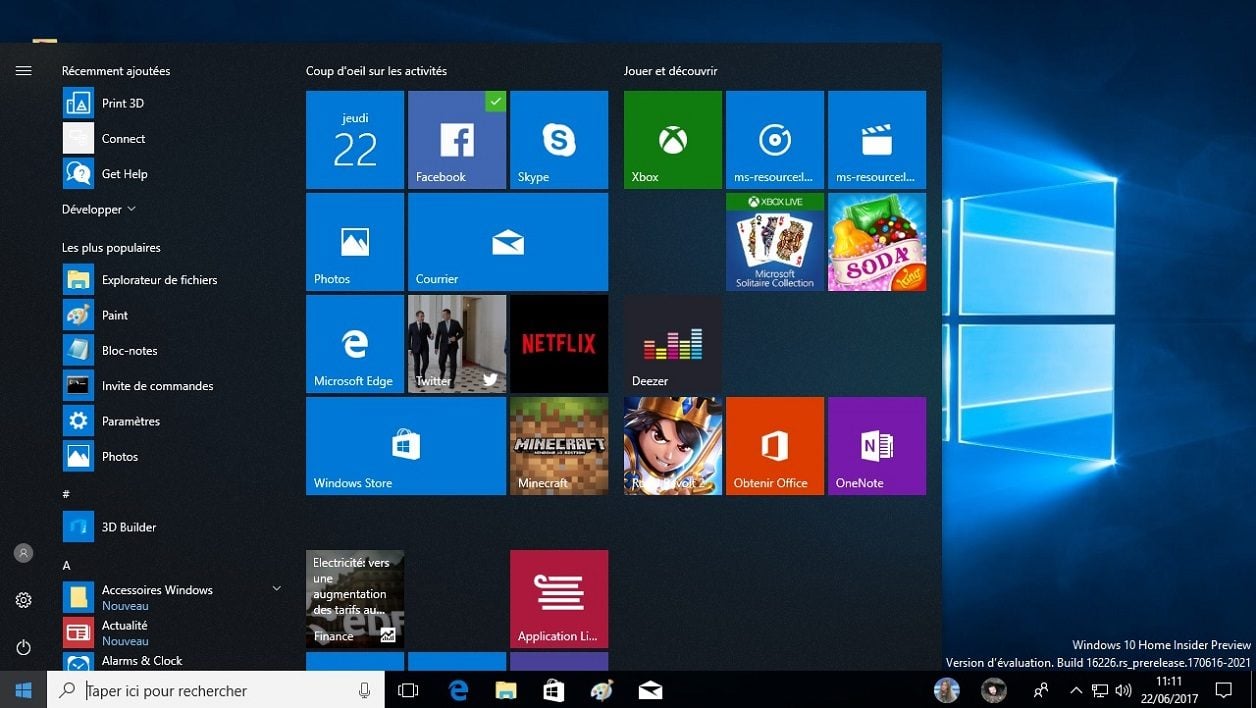1256x708 pixels.
Task: Open Paramètres in the app list
Action: pyautogui.click(x=170, y=421)
